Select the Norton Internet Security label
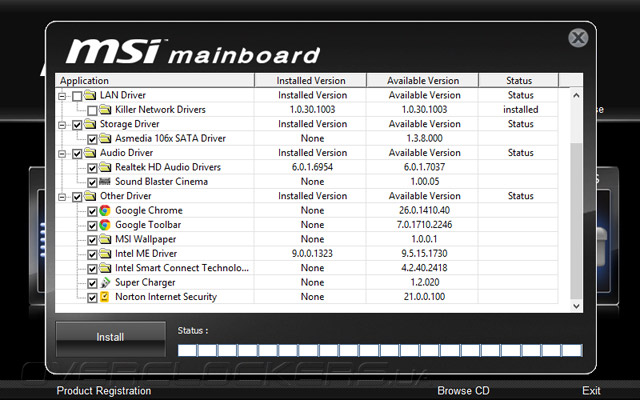The width and height of the screenshot is (640, 400). [166, 297]
